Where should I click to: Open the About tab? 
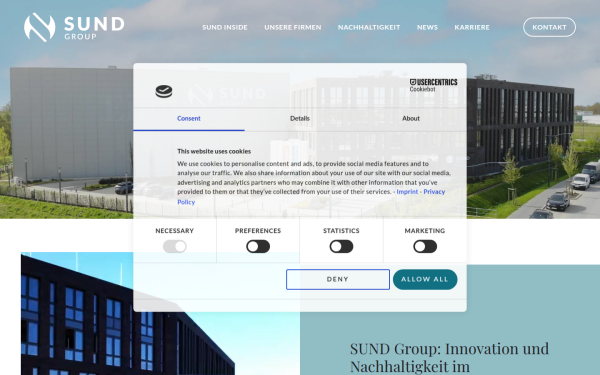coord(411,119)
